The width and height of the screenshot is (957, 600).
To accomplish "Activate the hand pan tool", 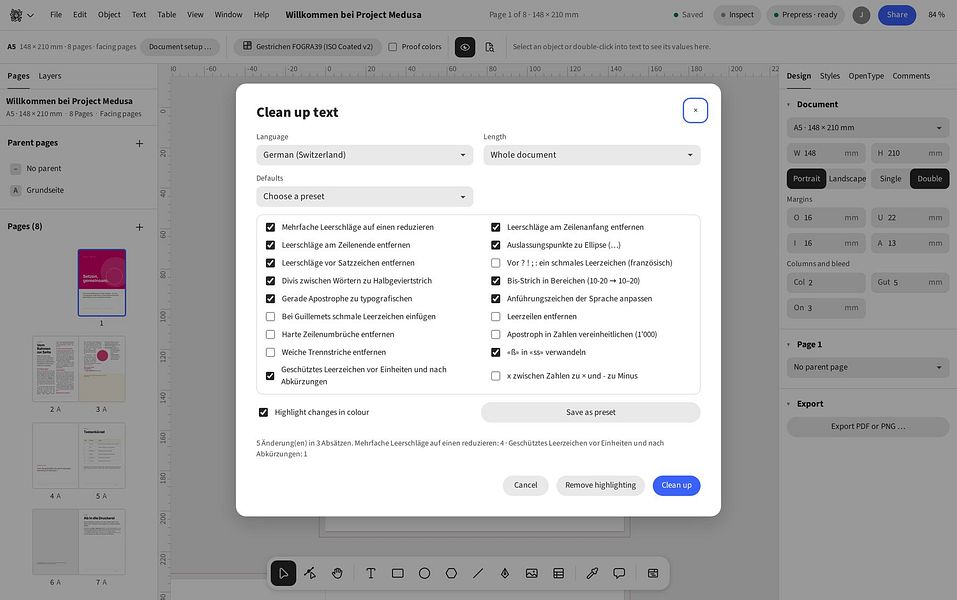I will coord(337,573).
